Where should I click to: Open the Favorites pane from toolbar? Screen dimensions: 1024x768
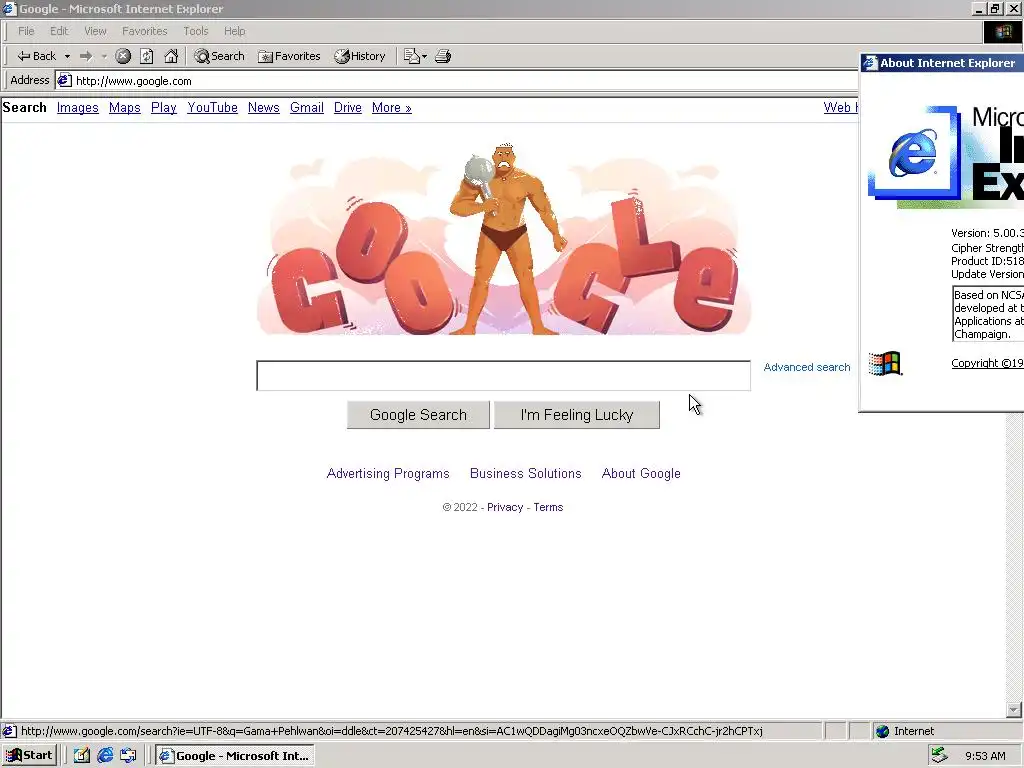click(x=289, y=56)
